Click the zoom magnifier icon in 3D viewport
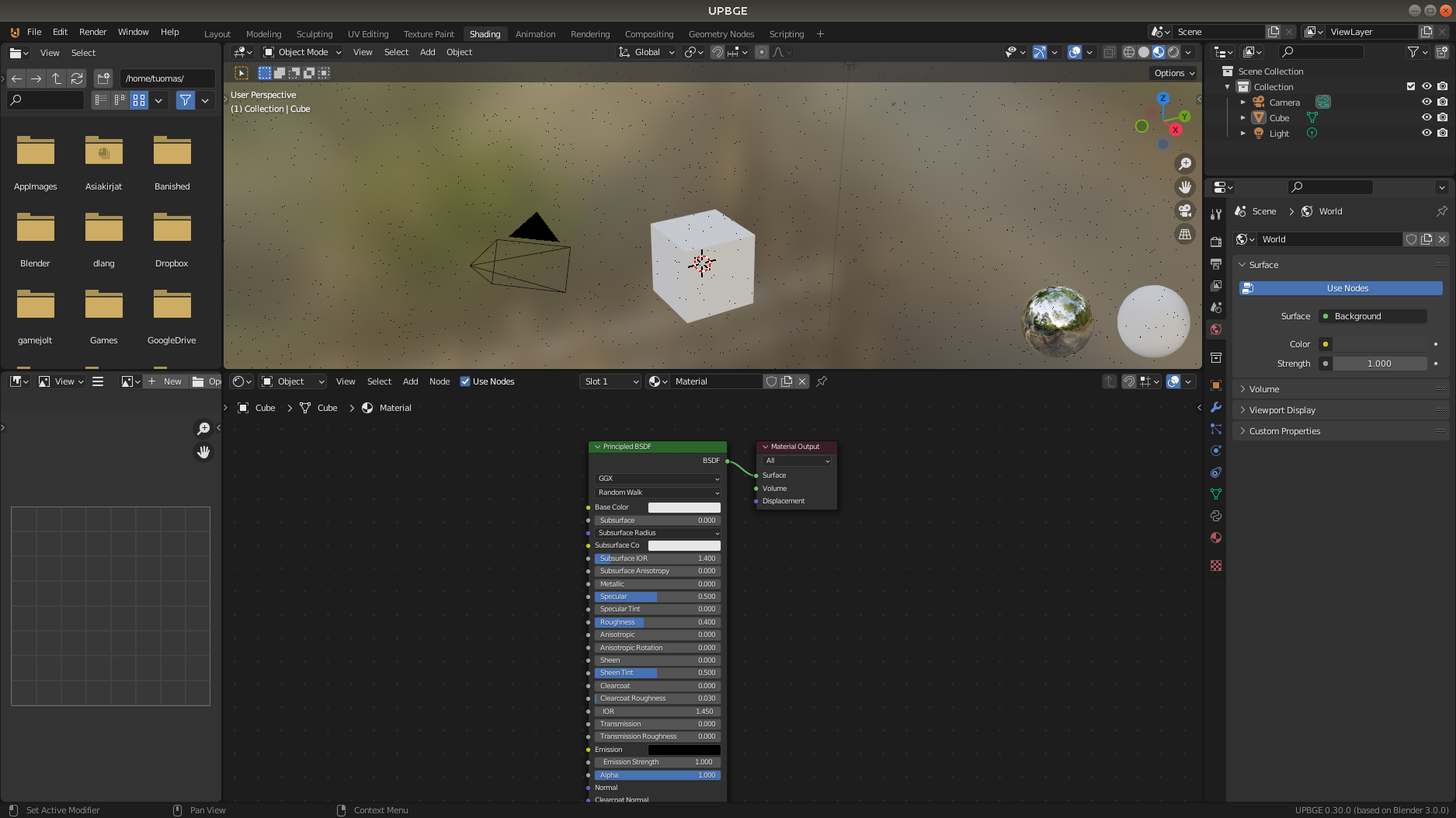This screenshot has width=1456, height=818. click(x=1185, y=164)
